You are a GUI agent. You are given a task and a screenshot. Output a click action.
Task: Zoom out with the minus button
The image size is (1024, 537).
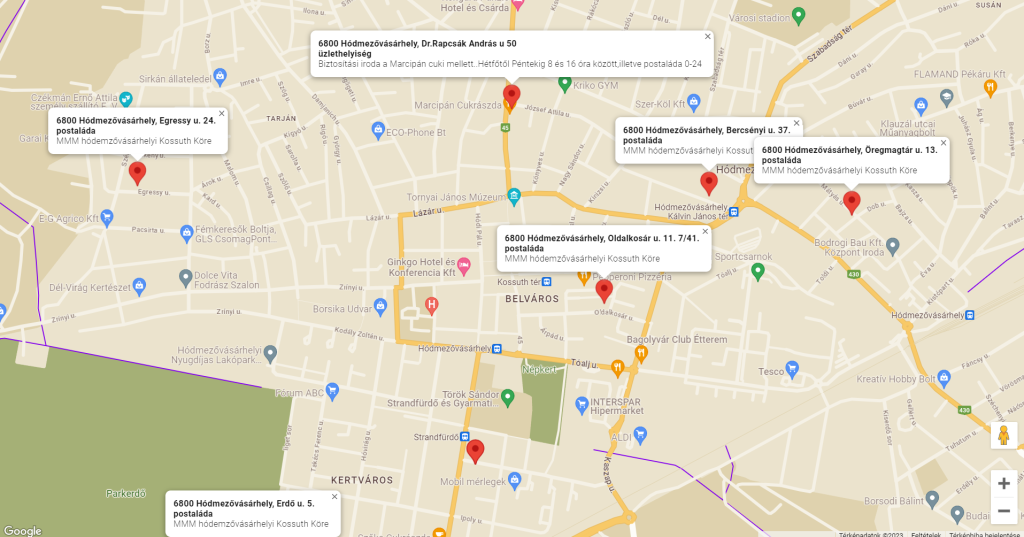(1003, 511)
